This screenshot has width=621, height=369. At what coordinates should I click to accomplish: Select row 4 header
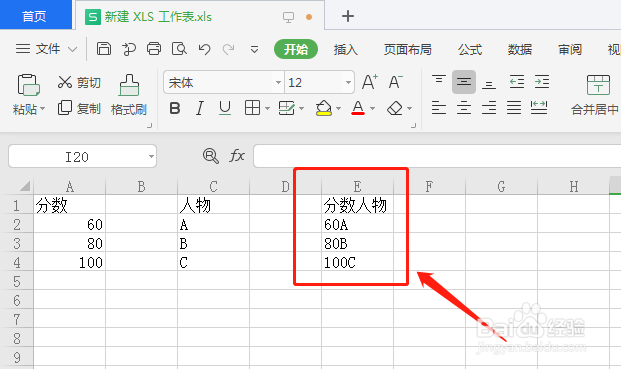[x=17, y=262]
